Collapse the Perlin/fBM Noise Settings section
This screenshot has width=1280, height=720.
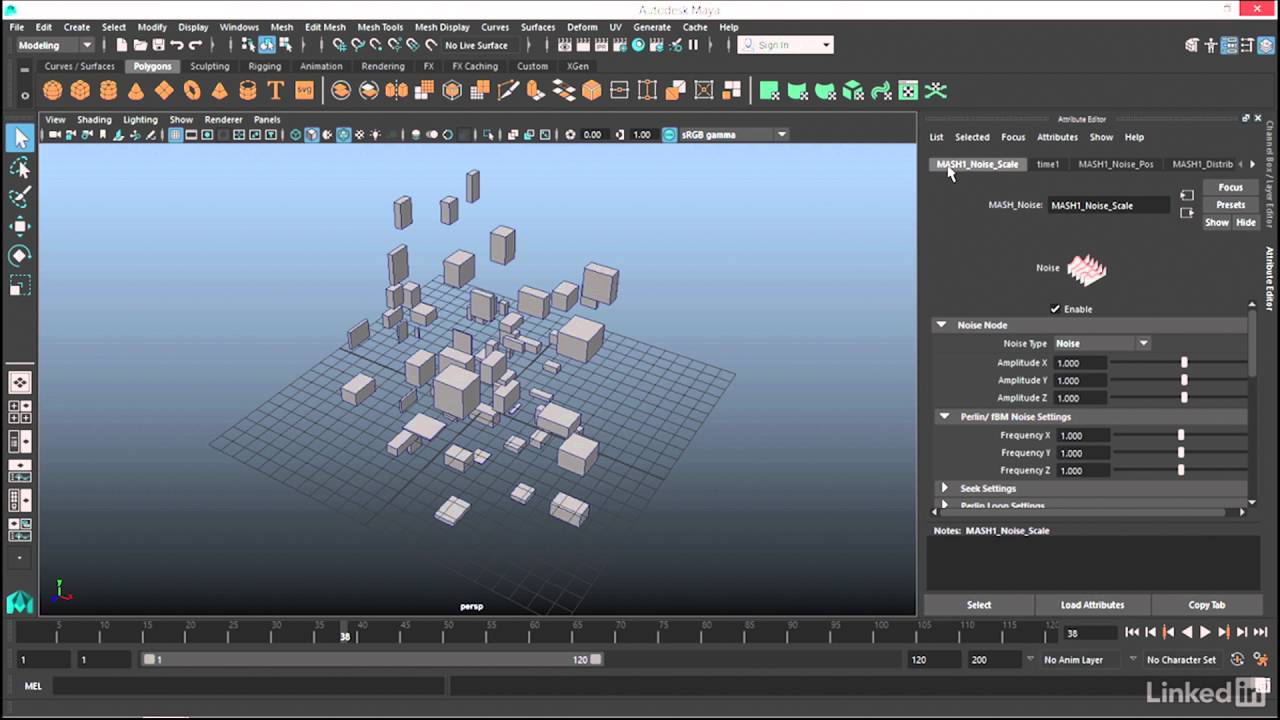[944, 416]
